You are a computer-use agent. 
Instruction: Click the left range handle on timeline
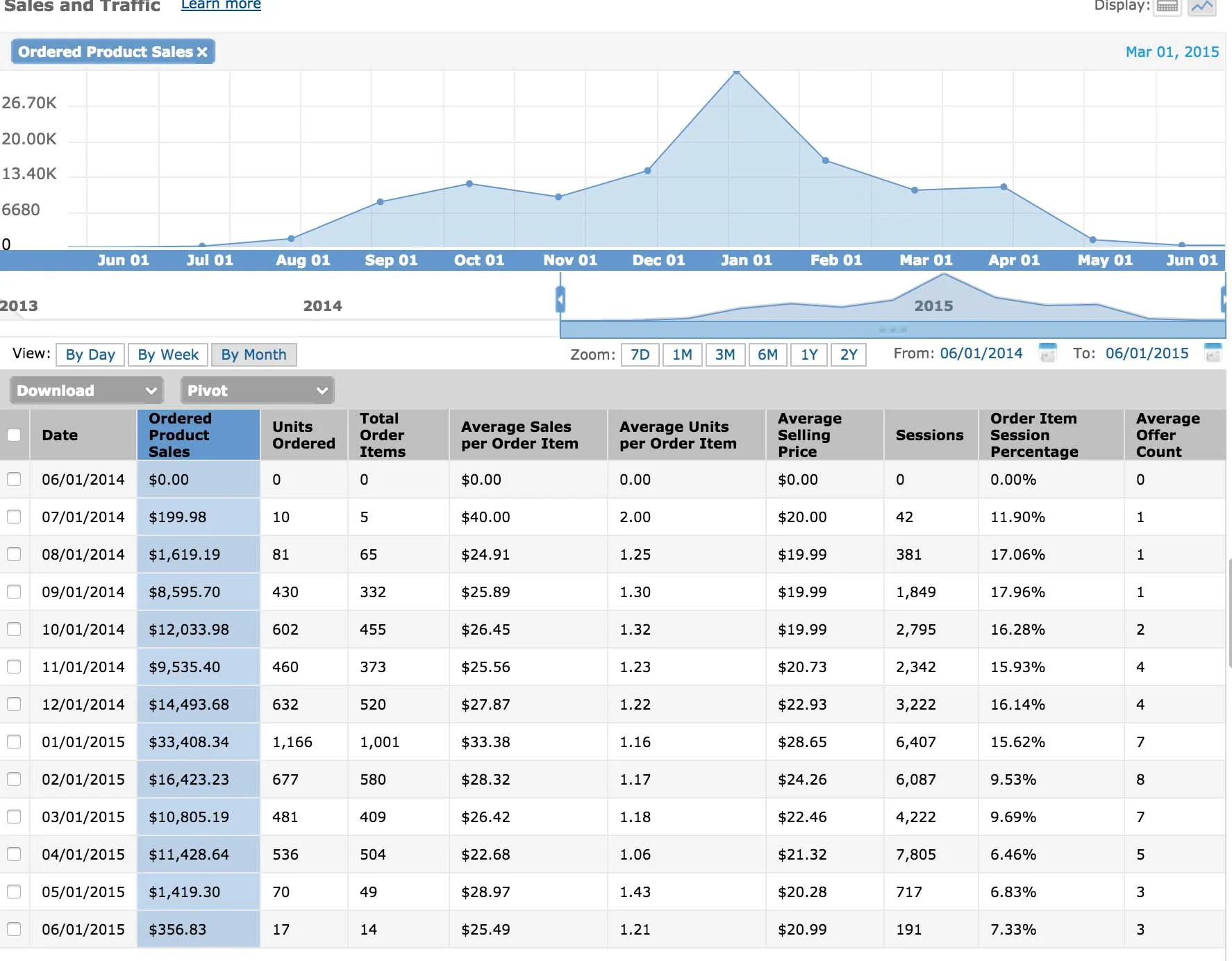(x=560, y=300)
